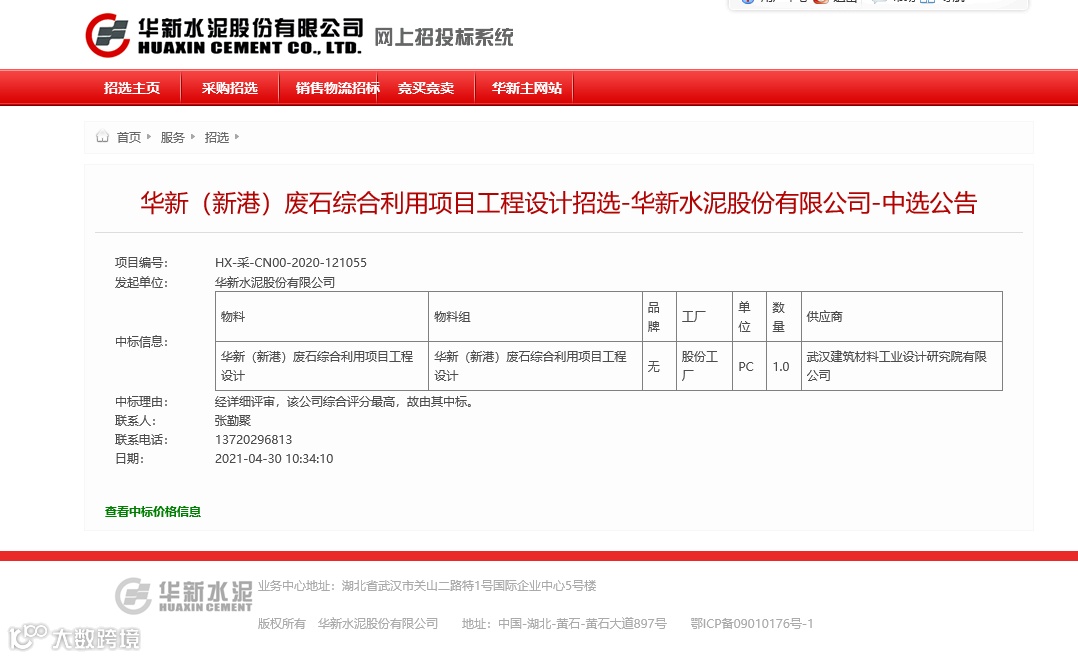Click the 单位 column header
The width and height of the screenshot is (1078, 658).
(749, 317)
